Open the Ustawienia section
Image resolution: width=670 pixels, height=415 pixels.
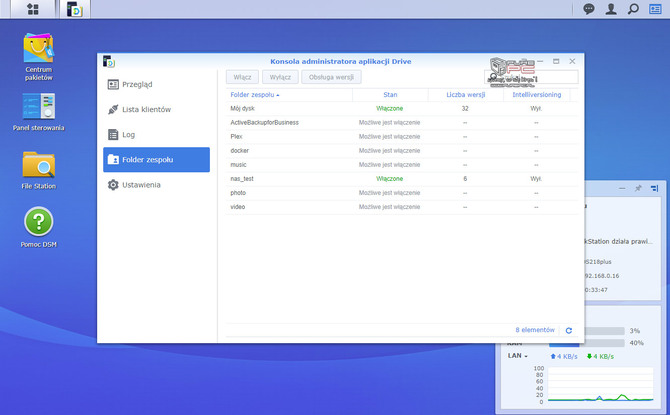pyautogui.click(x=156, y=185)
